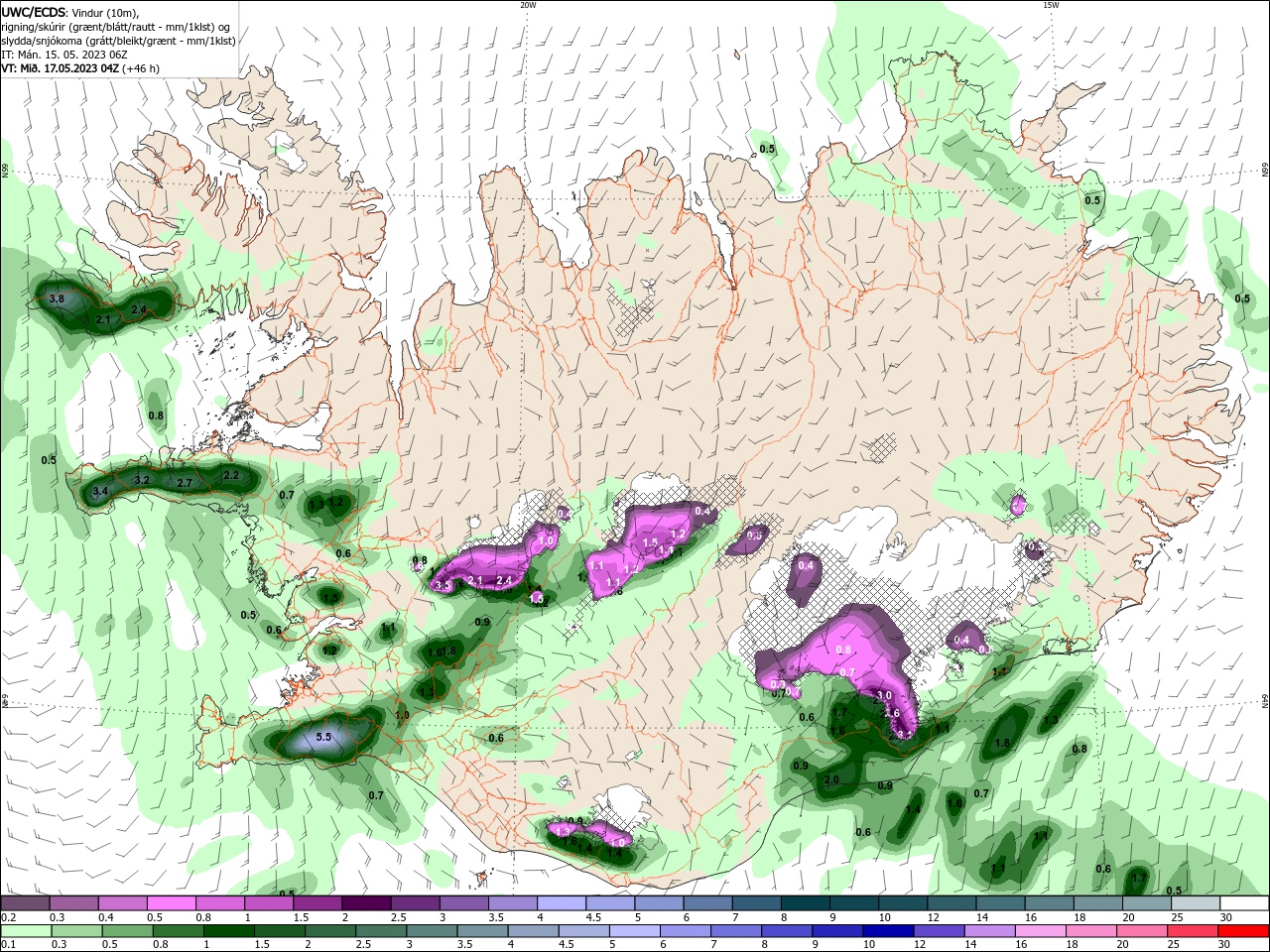Click the '3.2' precipitation value on the western peninsula
Image resolution: width=1270 pixels, height=952 pixels.
142,480
